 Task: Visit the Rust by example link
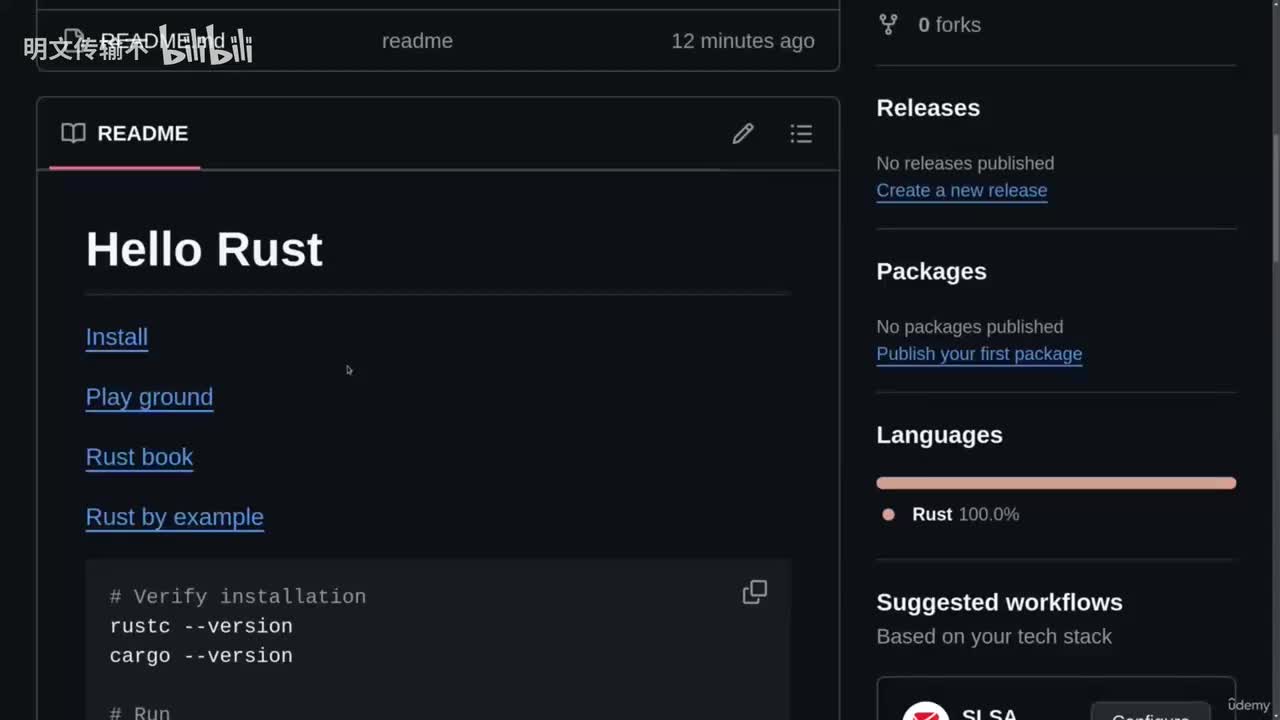click(175, 517)
